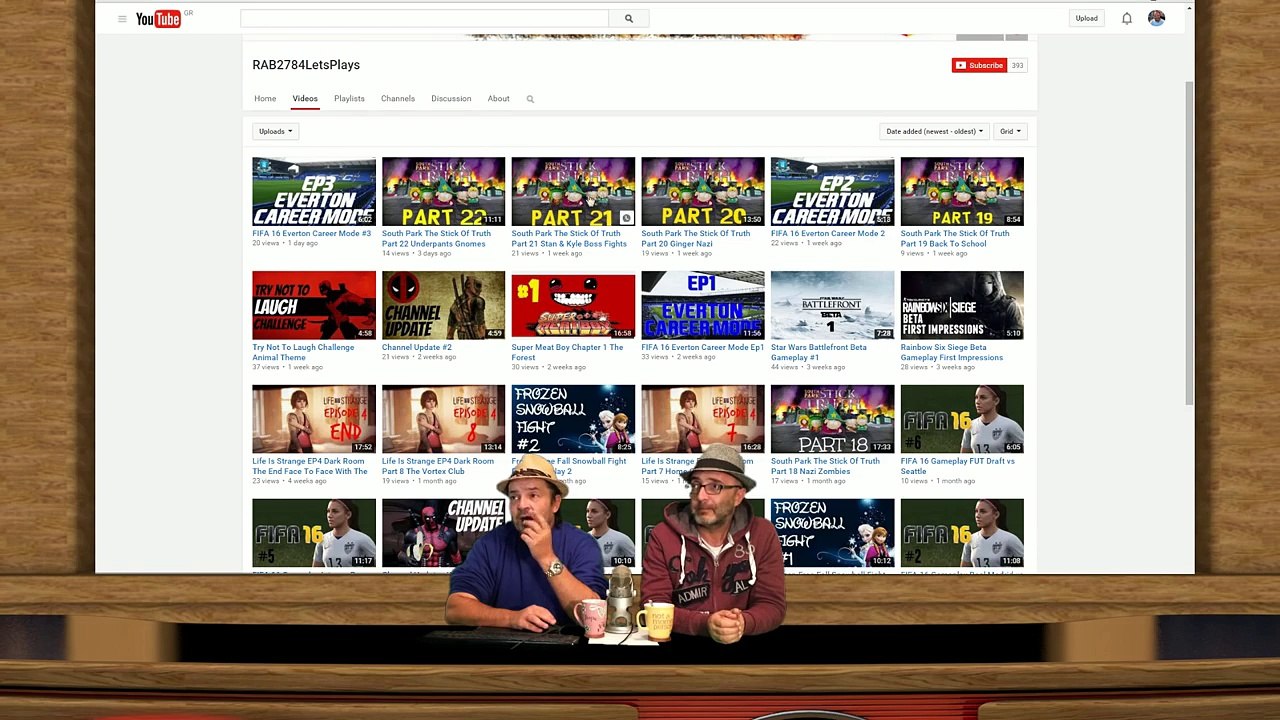This screenshot has width=1280, height=720.
Task: Click 'Channel Update #2' title link
Action: [417, 348]
